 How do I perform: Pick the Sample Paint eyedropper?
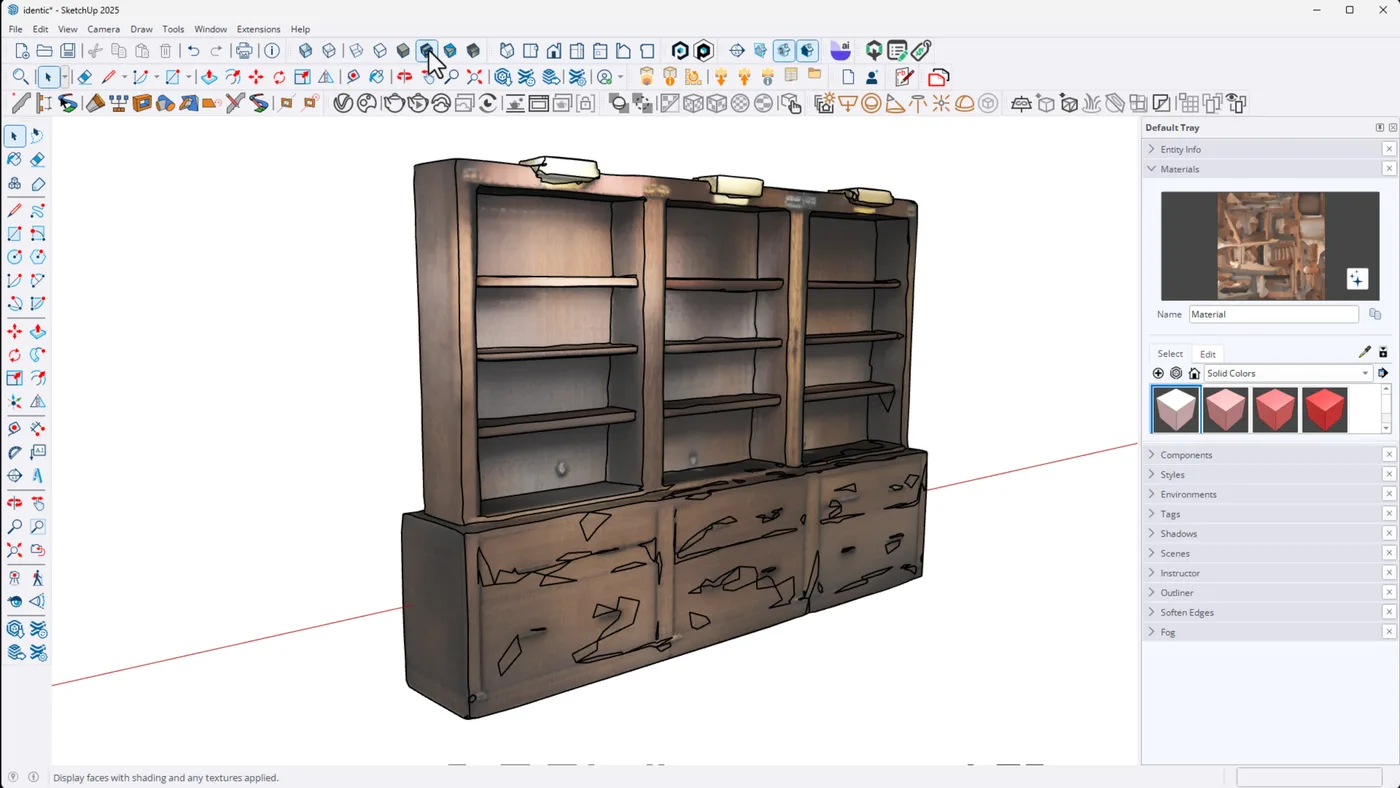pos(1364,352)
